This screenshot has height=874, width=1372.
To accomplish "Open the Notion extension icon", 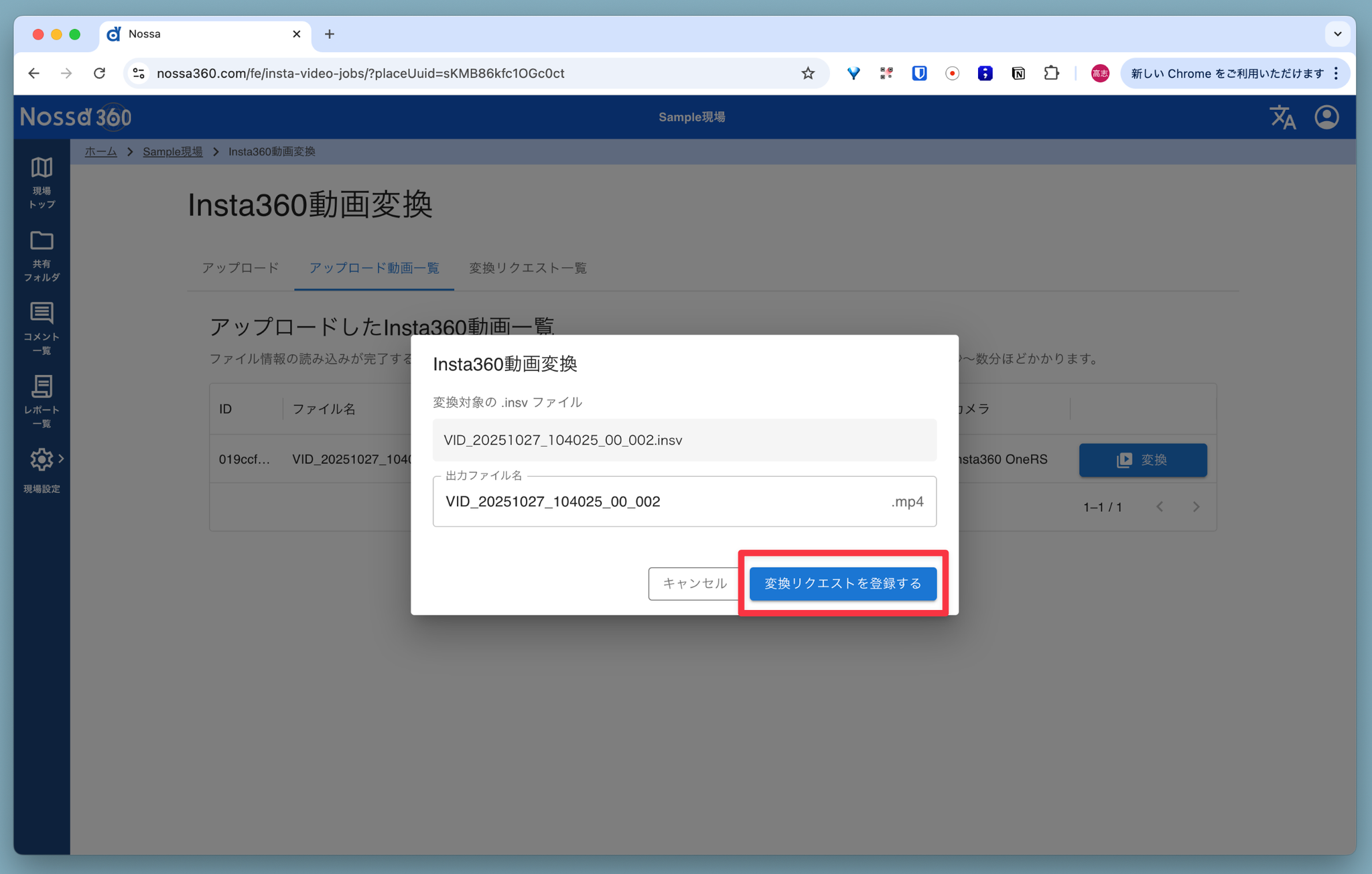I will point(1018,74).
